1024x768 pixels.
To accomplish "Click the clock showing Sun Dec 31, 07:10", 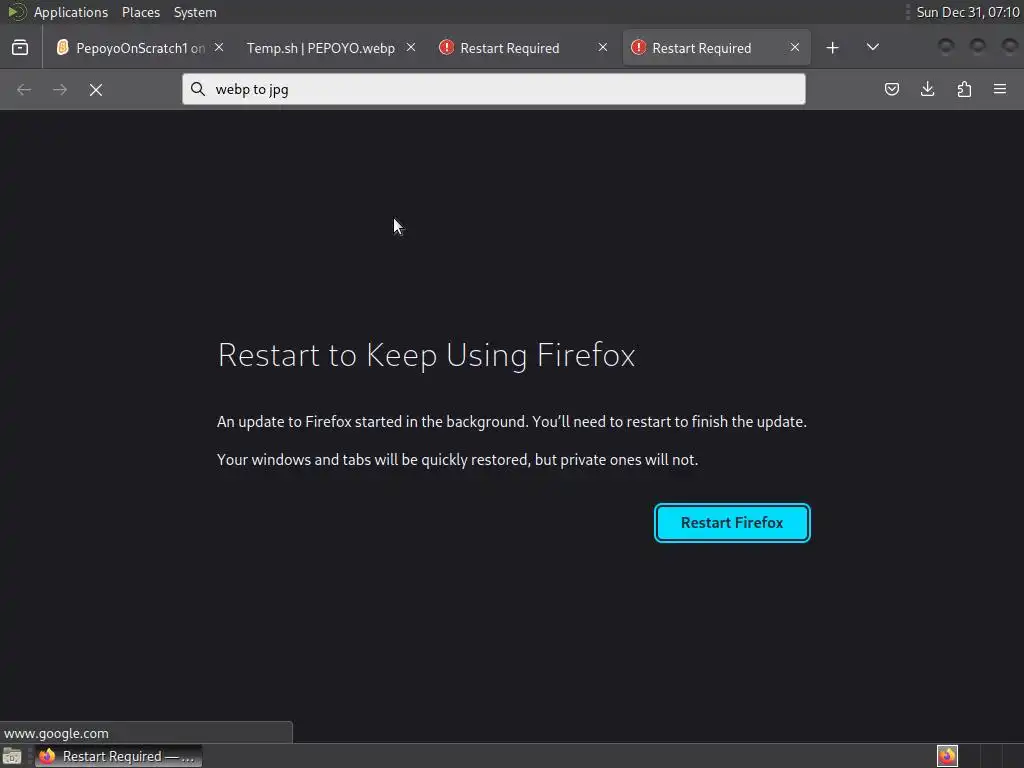I will pyautogui.click(x=968, y=12).
